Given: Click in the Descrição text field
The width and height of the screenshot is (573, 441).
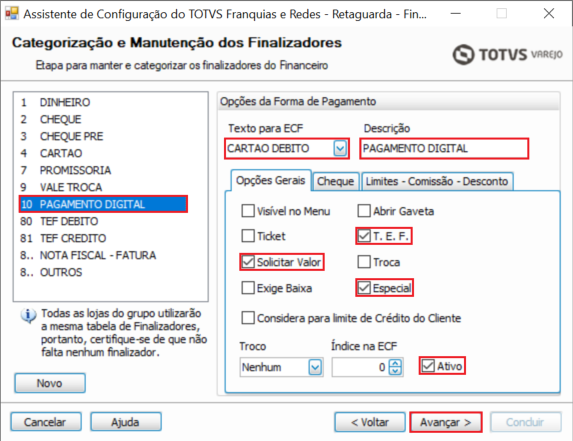Looking at the screenshot, I should [x=444, y=148].
